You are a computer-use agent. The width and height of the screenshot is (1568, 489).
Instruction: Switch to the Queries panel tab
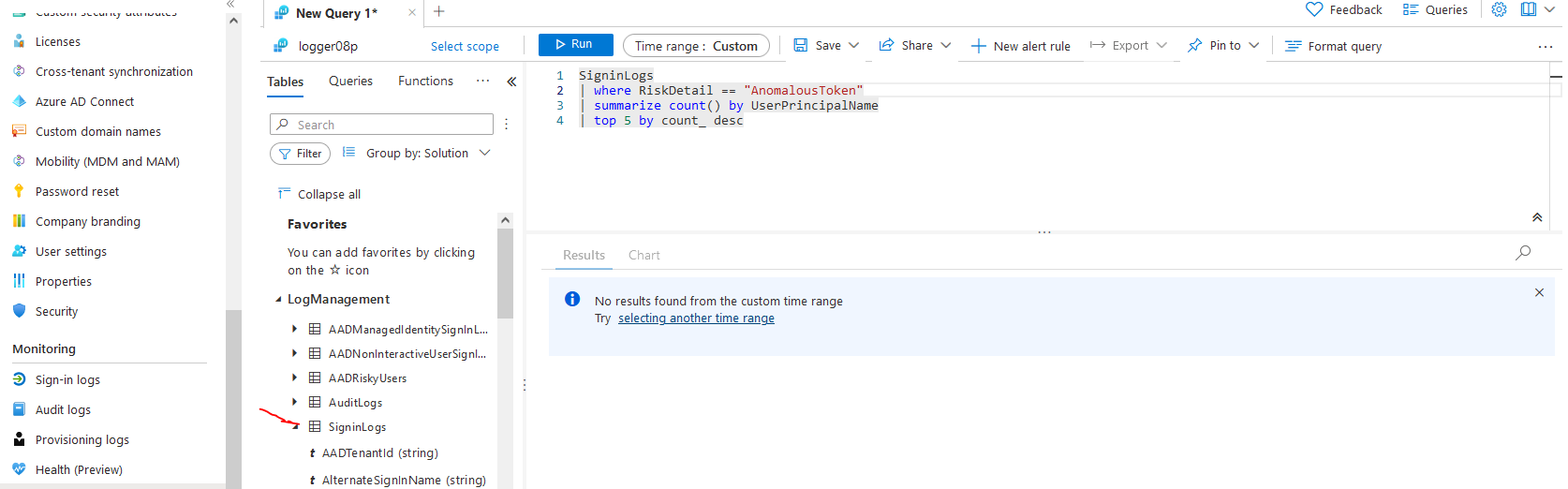pyautogui.click(x=350, y=81)
